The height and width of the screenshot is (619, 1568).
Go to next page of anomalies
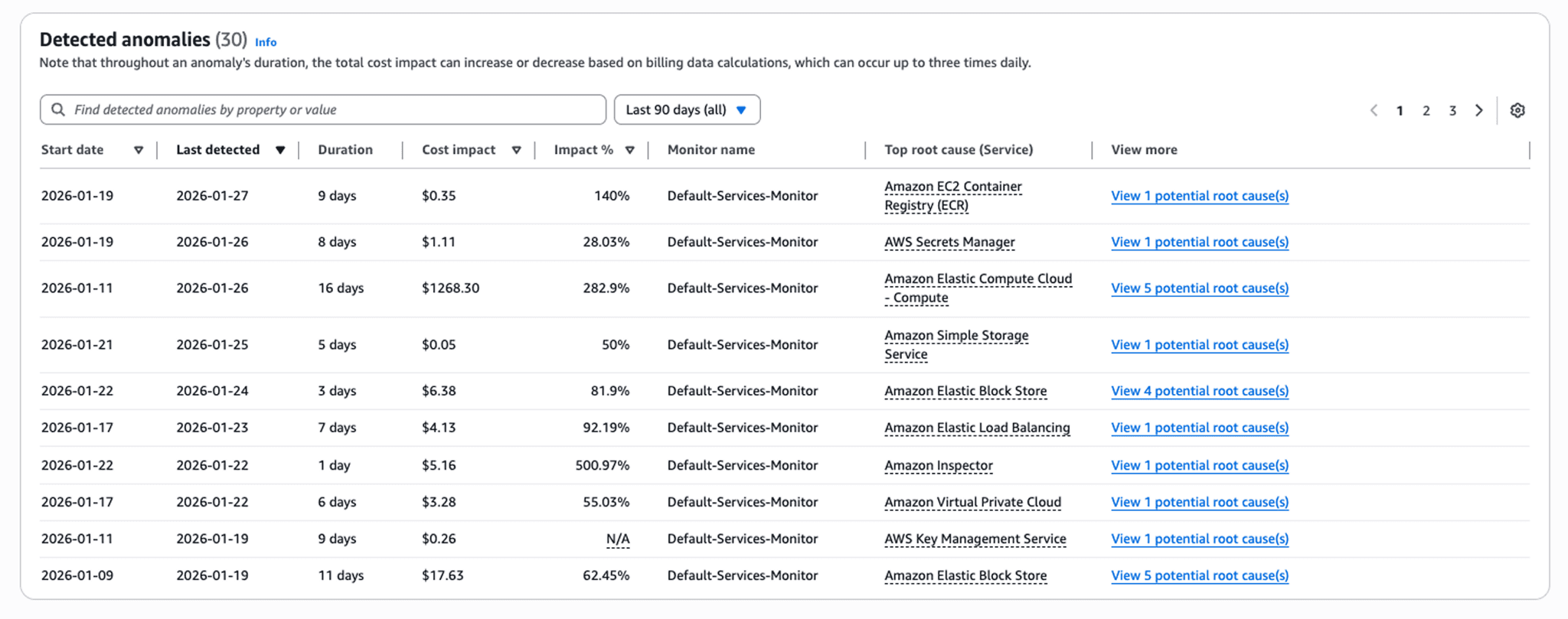(1478, 110)
